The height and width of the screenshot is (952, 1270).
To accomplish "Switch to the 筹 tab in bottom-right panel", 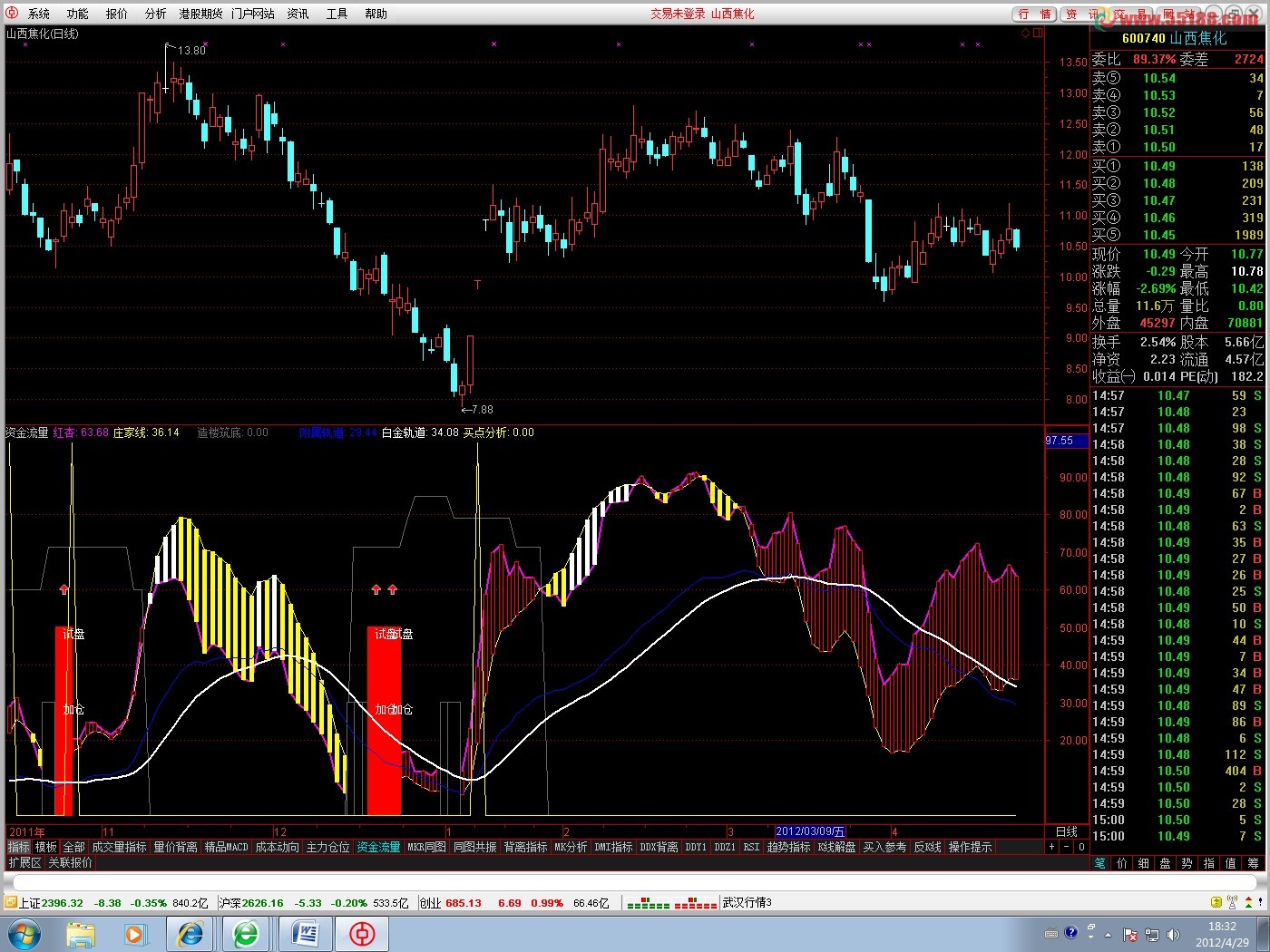I will (x=1253, y=863).
